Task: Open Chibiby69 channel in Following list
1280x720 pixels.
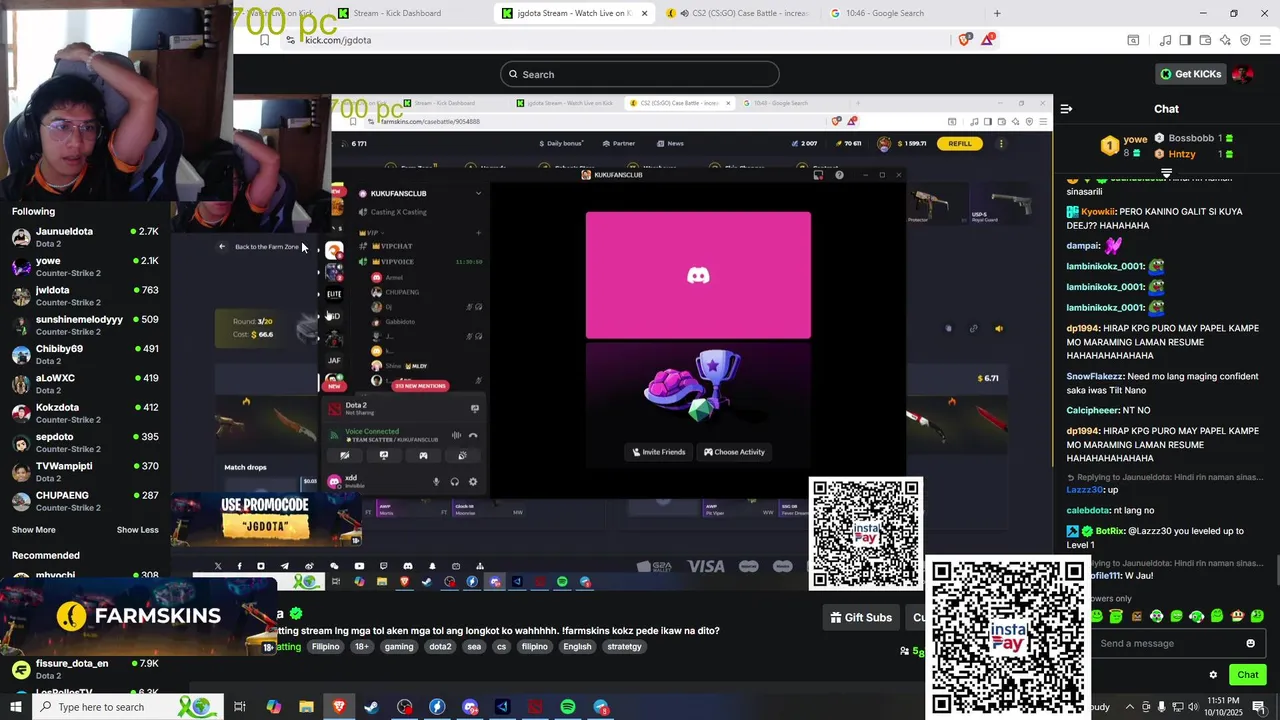Action: coord(84,354)
